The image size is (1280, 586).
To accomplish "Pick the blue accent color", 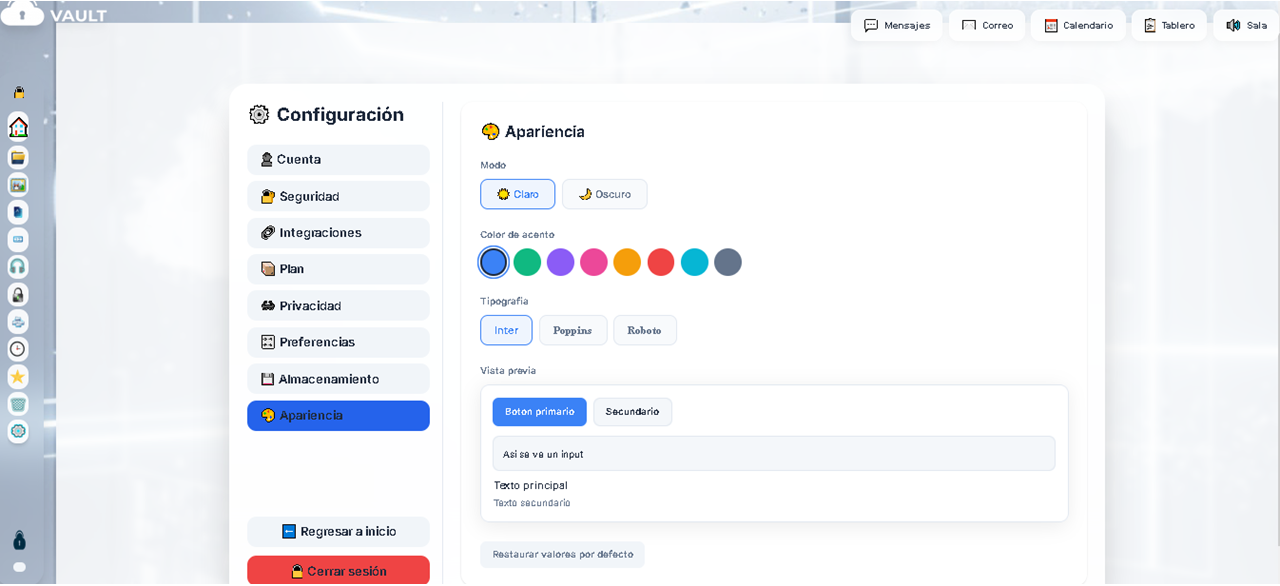I will coord(494,262).
